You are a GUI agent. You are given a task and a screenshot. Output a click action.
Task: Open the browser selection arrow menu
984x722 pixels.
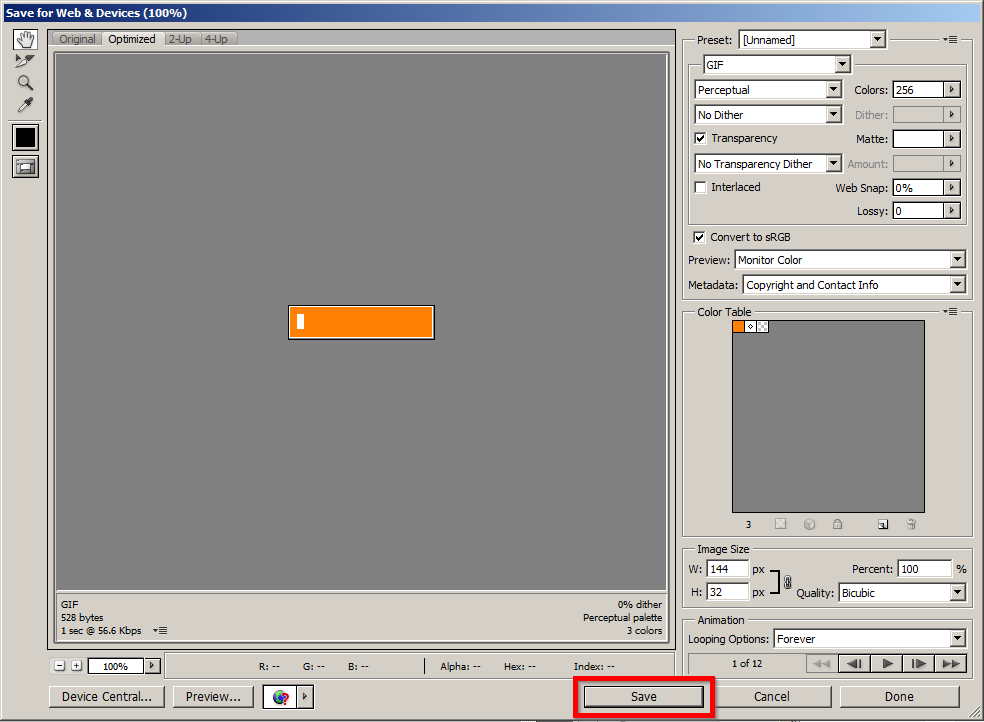click(x=305, y=696)
